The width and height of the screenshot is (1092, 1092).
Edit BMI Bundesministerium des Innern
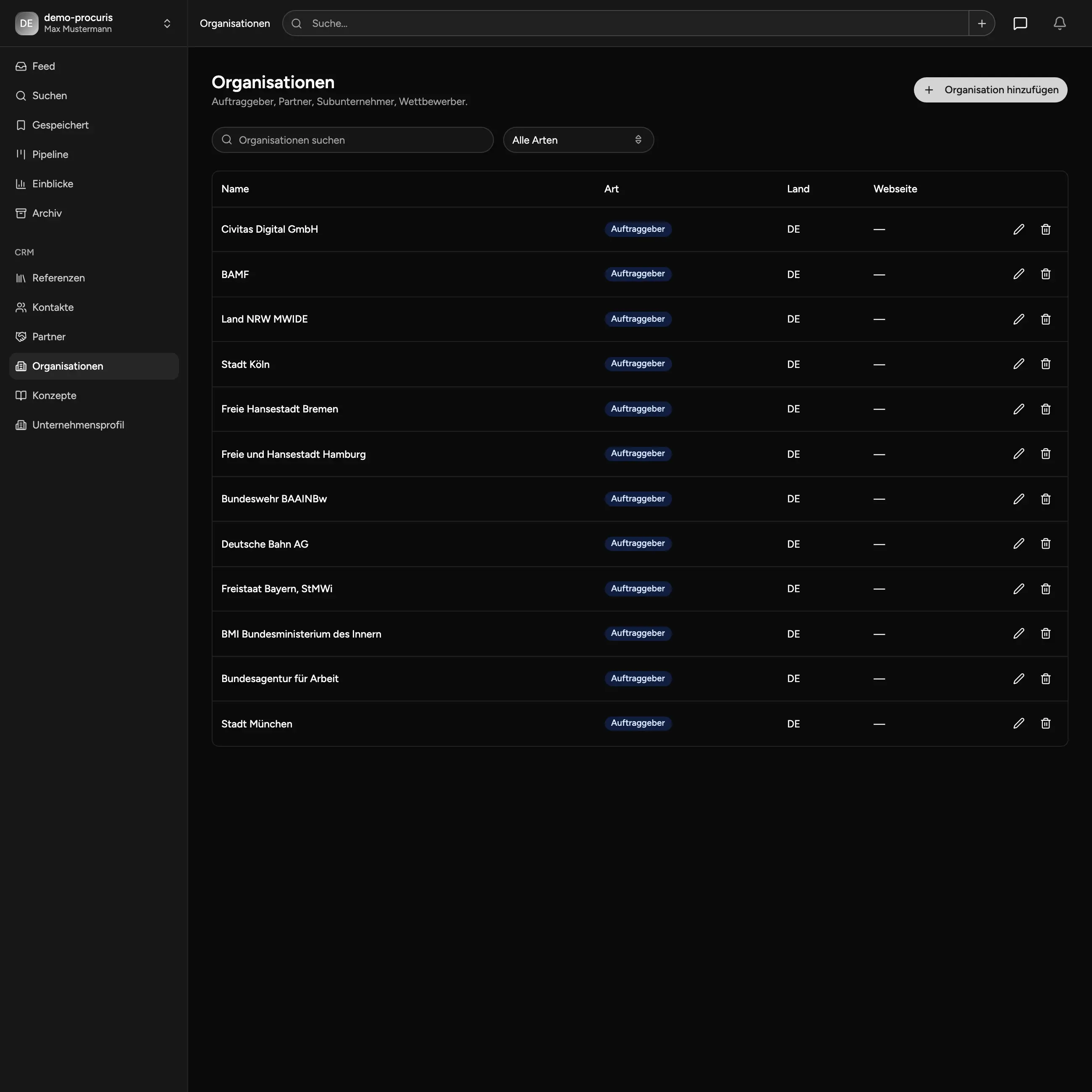click(x=1018, y=634)
